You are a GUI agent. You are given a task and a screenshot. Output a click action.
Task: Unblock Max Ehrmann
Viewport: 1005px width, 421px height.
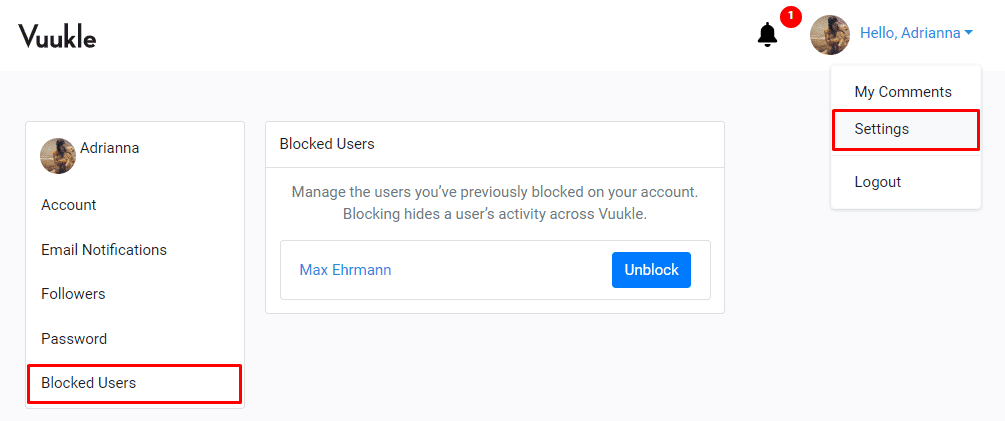click(x=651, y=270)
